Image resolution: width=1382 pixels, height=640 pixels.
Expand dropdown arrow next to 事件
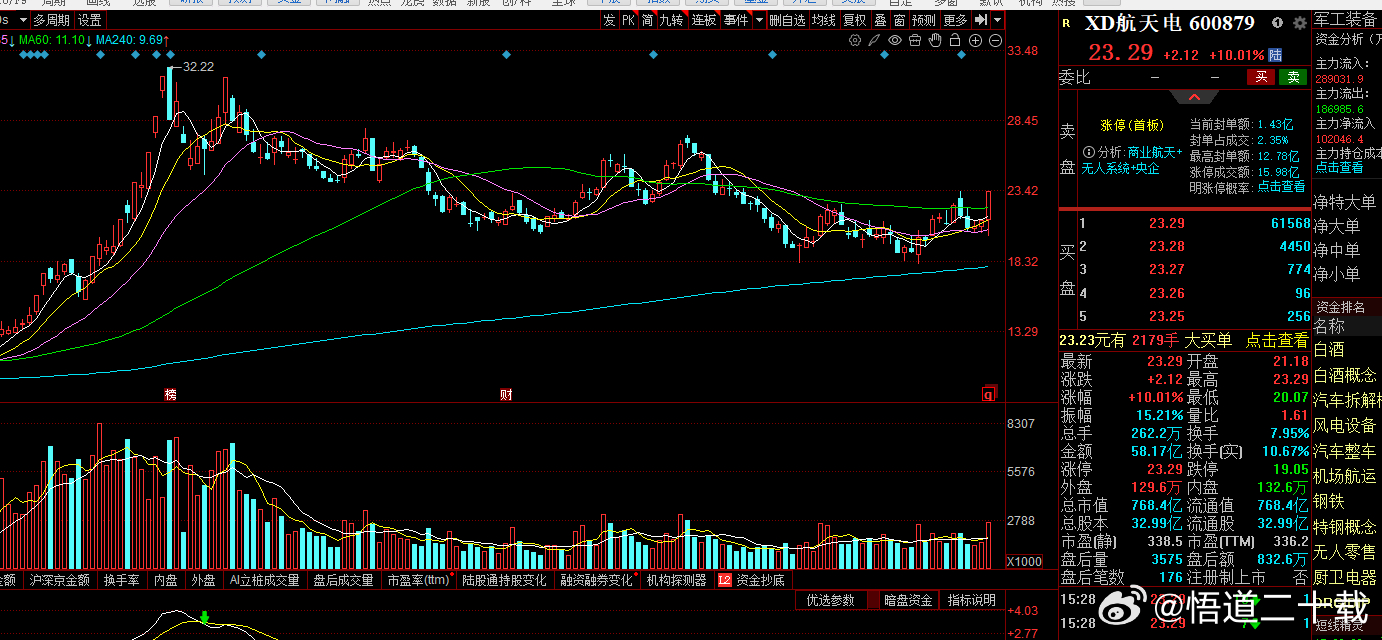click(759, 20)
